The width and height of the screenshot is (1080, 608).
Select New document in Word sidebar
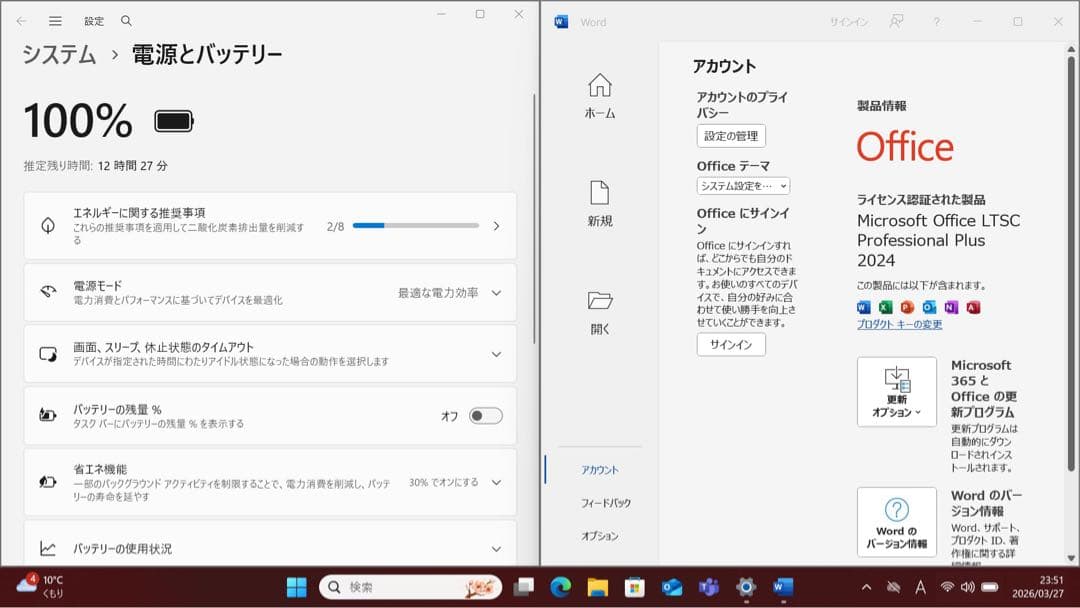click(599, 204)
